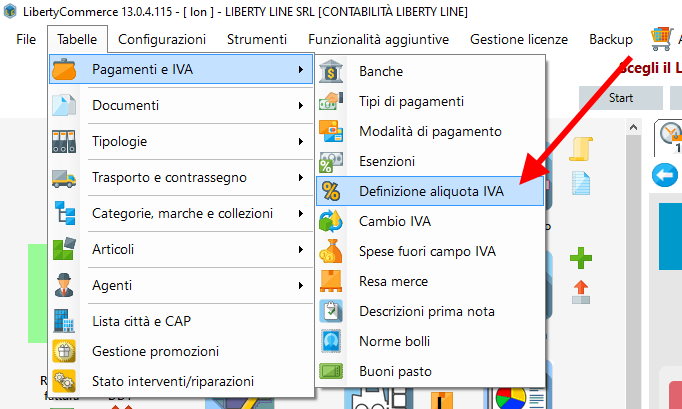Click the green plus icon
682x409 pixels.
[x=581, y=258]
